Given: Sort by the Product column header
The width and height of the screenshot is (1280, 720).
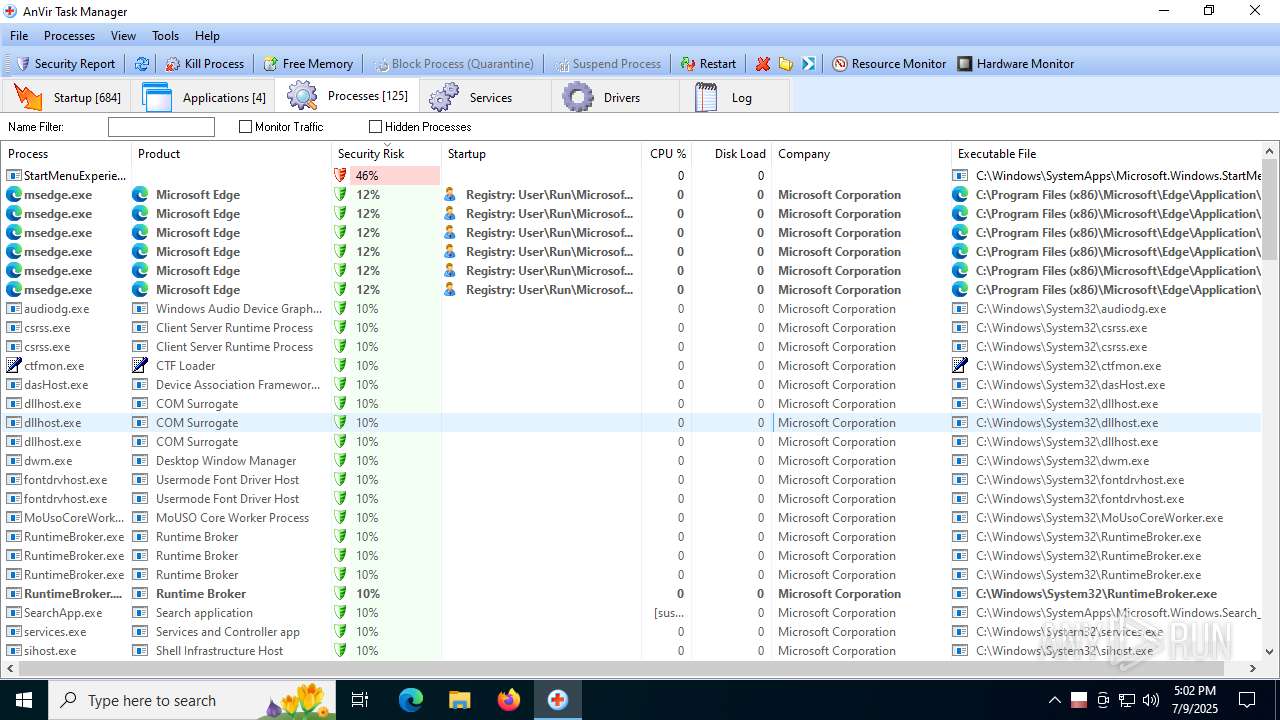Looking at the screenshot, I should pyautogui.click(x=231, y=154).
